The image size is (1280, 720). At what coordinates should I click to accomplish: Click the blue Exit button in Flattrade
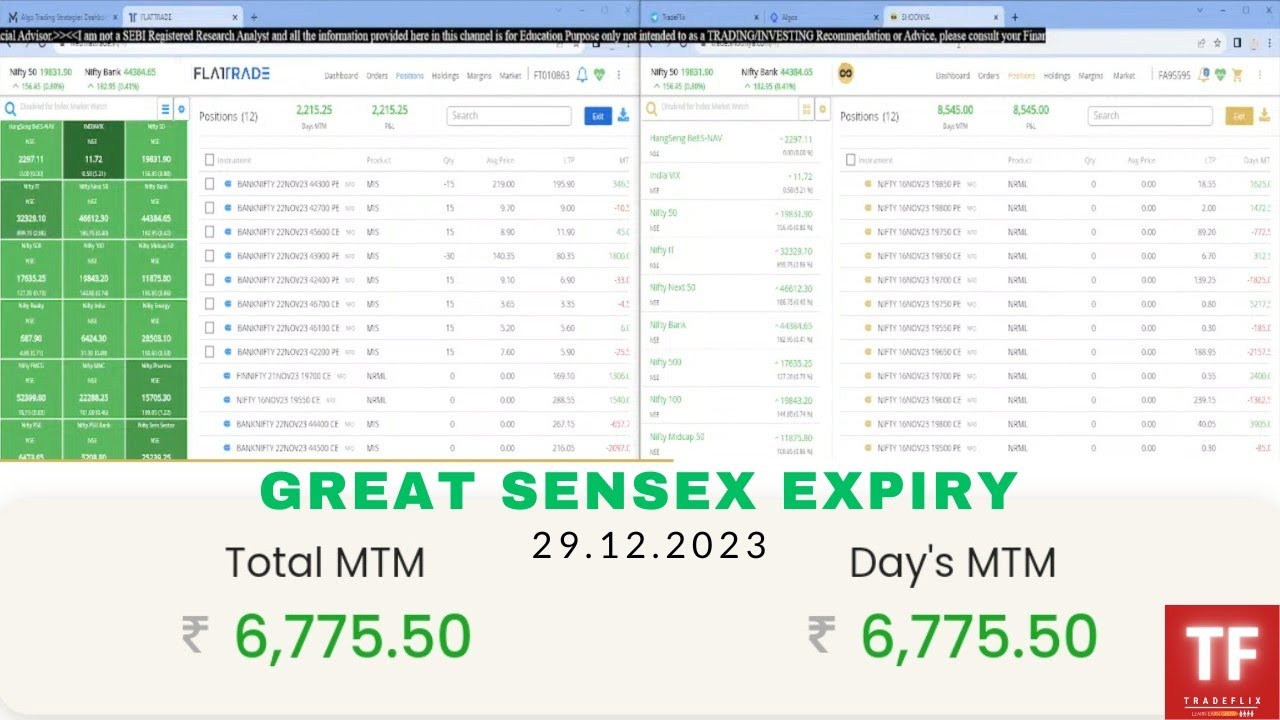[x=598, y=116]
